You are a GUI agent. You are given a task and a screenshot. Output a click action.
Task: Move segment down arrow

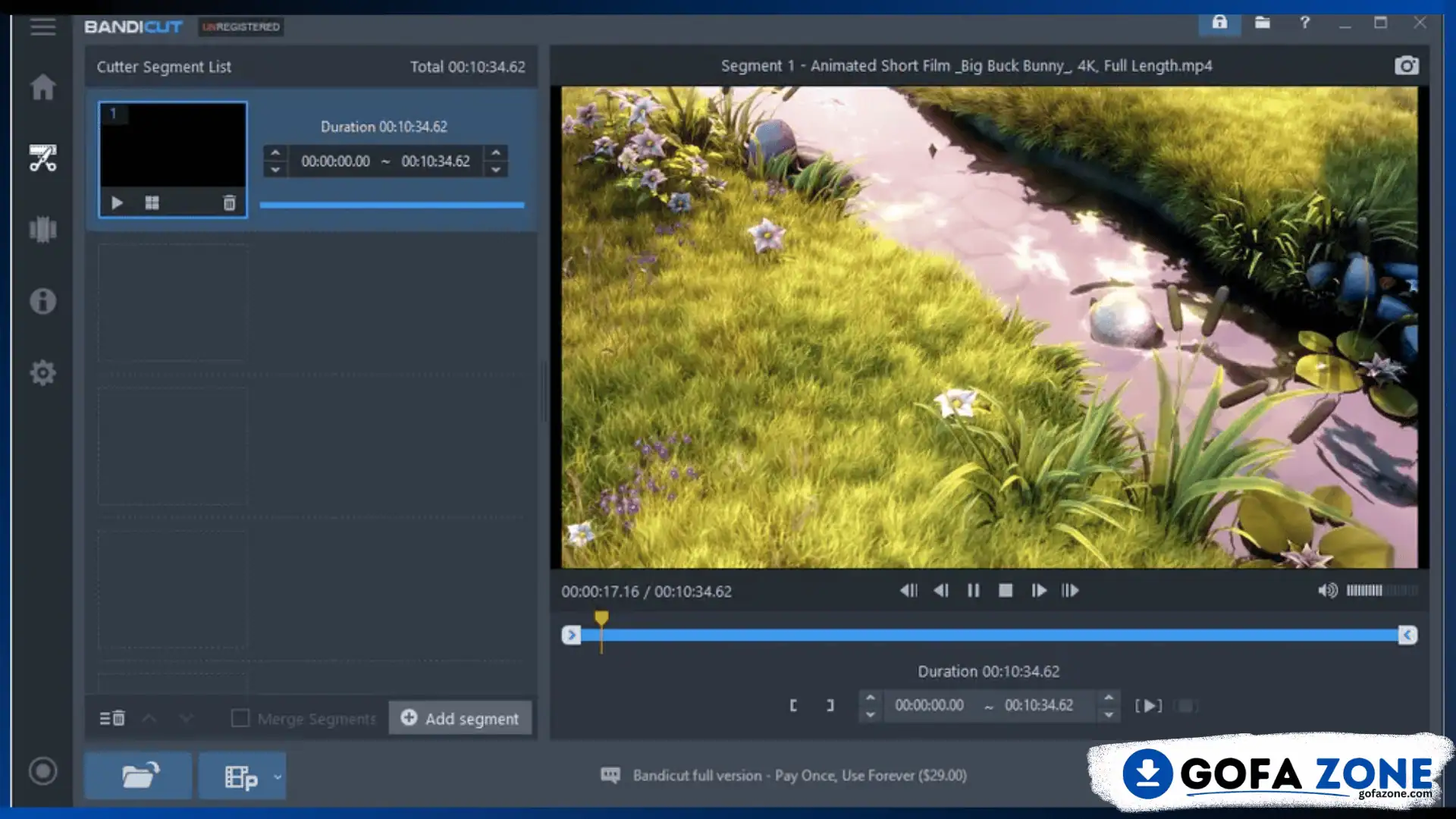coord(186,718)
